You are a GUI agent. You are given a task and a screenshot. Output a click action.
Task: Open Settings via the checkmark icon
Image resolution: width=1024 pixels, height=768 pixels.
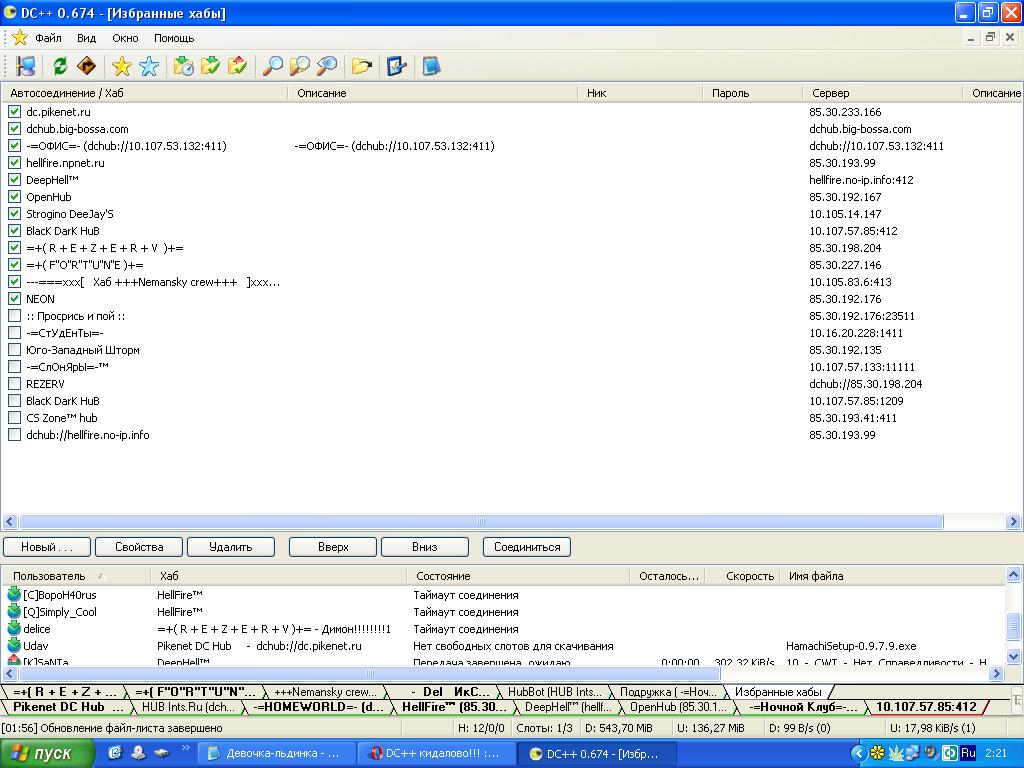396,66
